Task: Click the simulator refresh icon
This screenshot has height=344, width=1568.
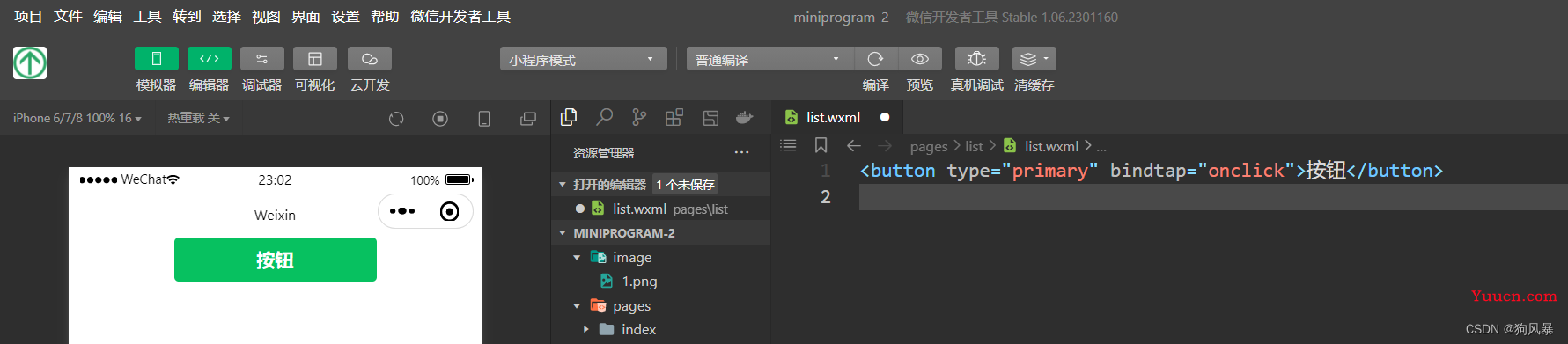Action: click(x=396, y=119)
